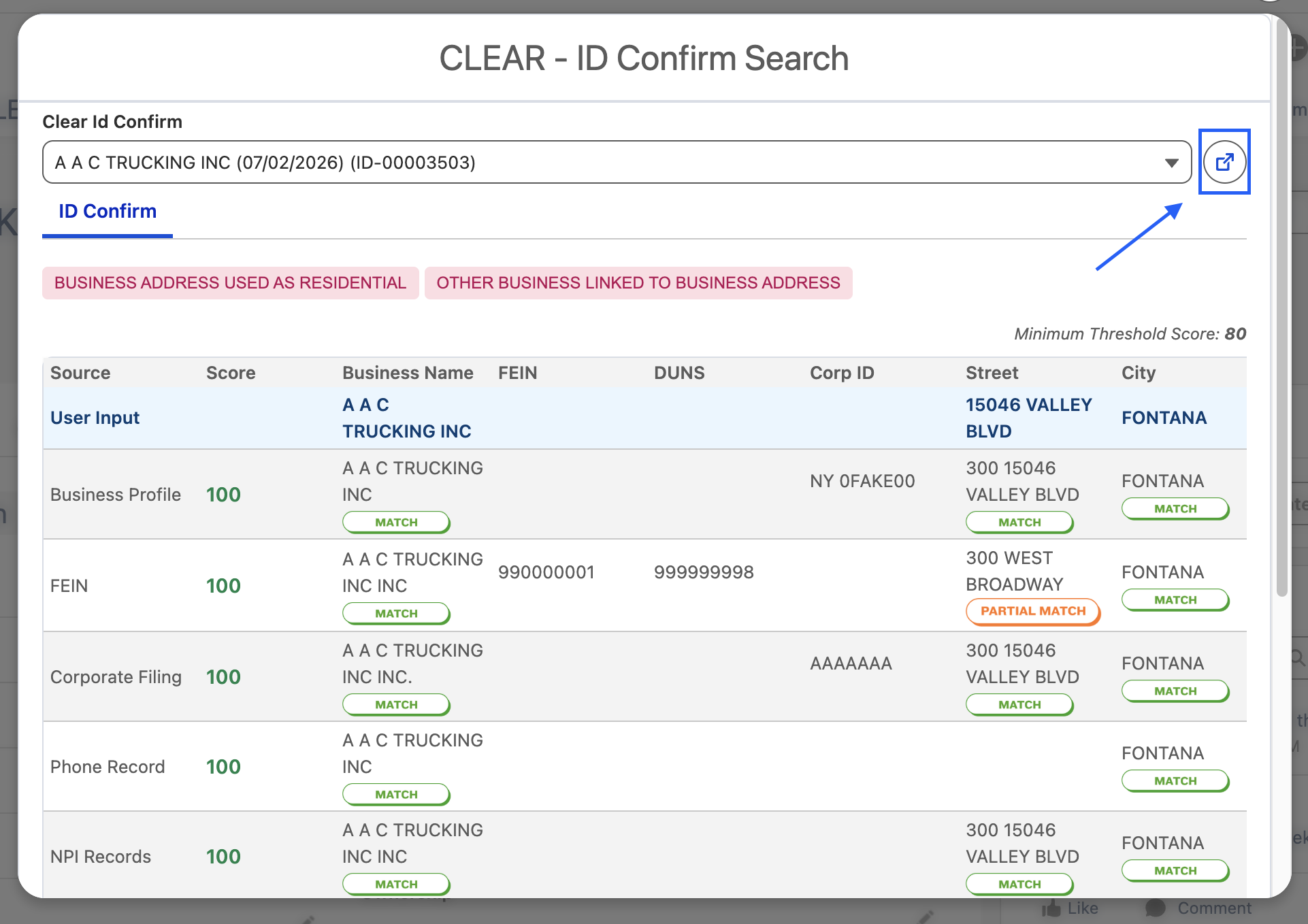Click the Source column header
1308x924 pixels.
[x=80, y=373]
